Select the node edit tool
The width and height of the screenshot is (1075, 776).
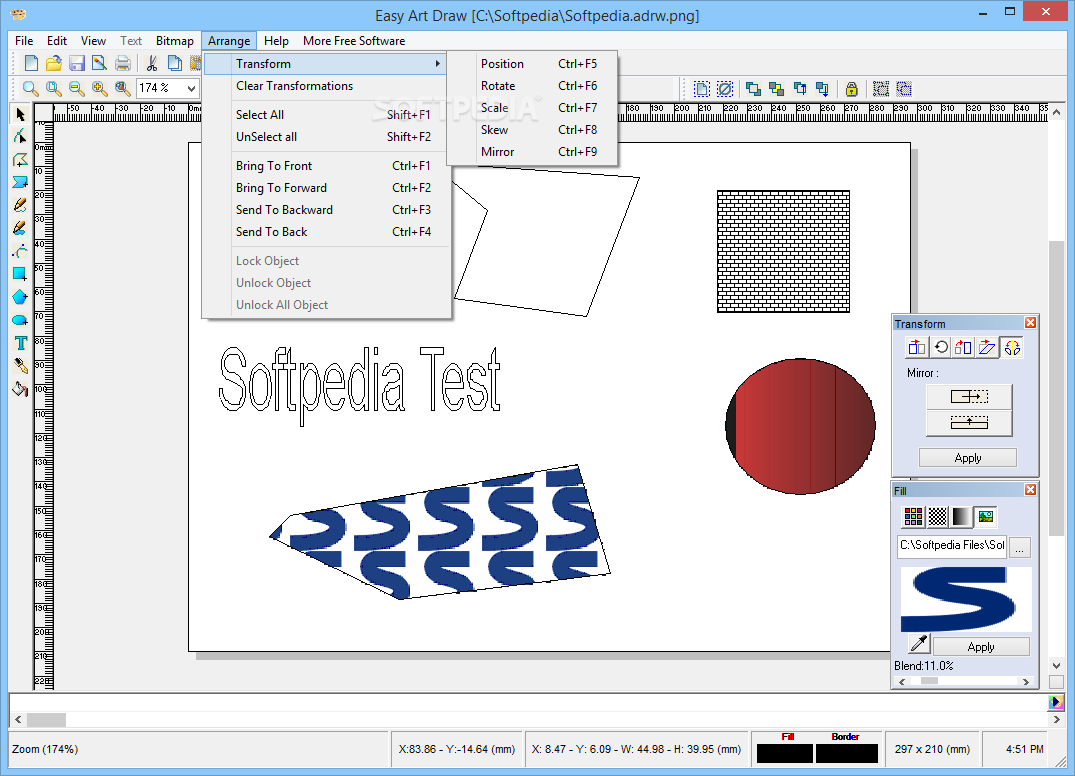coord(20,136)
